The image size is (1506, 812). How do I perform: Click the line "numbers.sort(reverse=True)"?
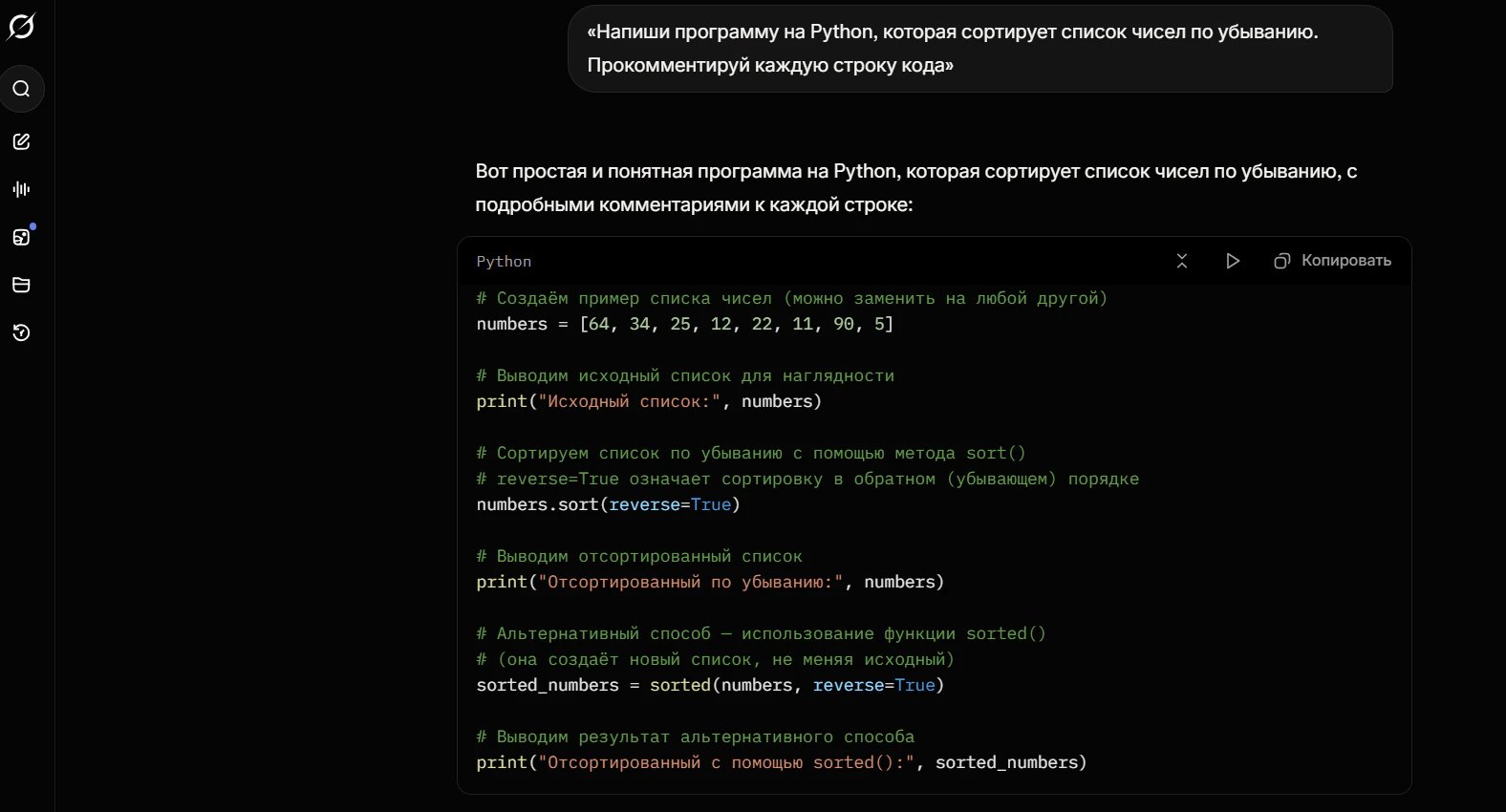point(609,504)
